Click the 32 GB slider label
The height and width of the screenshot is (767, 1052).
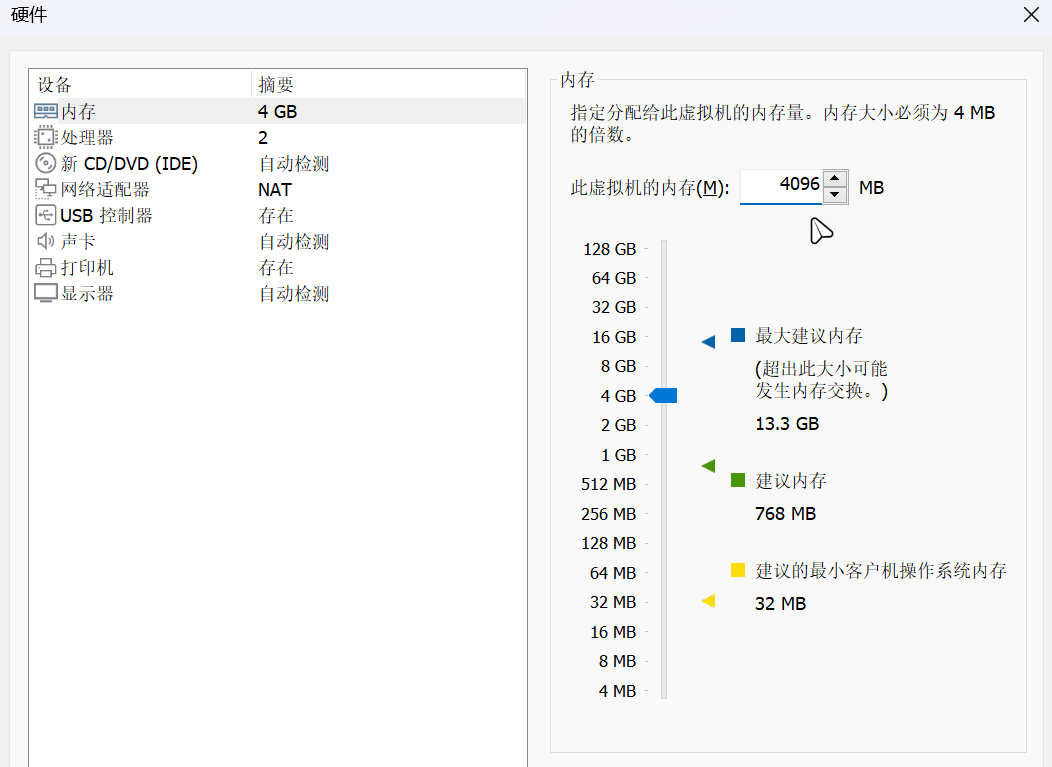(x=613, y=307)
